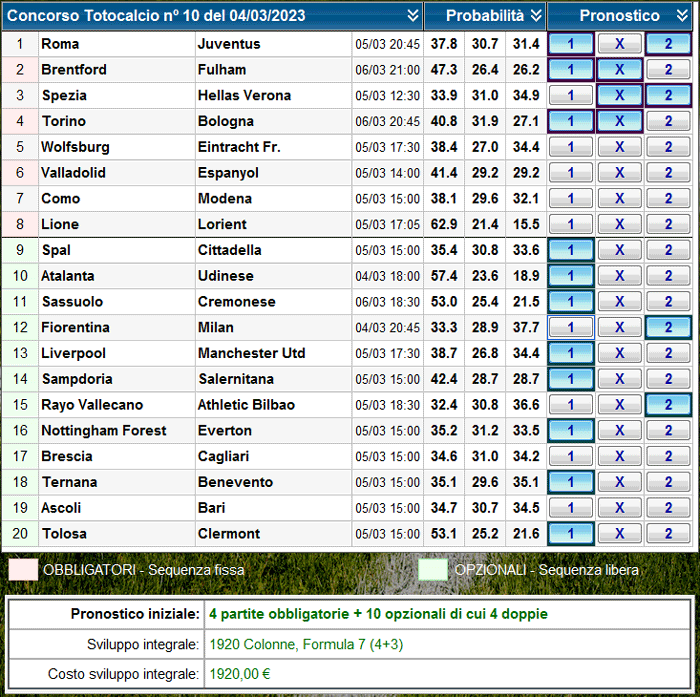Pick 2 for Fiorentina-Milan match
Screen dimensions: 700x697
[x=668, y=328]
